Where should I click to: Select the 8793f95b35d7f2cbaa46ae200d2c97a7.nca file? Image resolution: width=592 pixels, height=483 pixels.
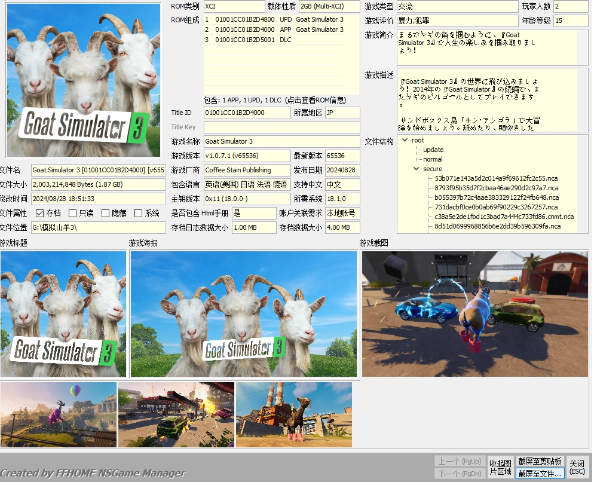[x=496, y=188]
